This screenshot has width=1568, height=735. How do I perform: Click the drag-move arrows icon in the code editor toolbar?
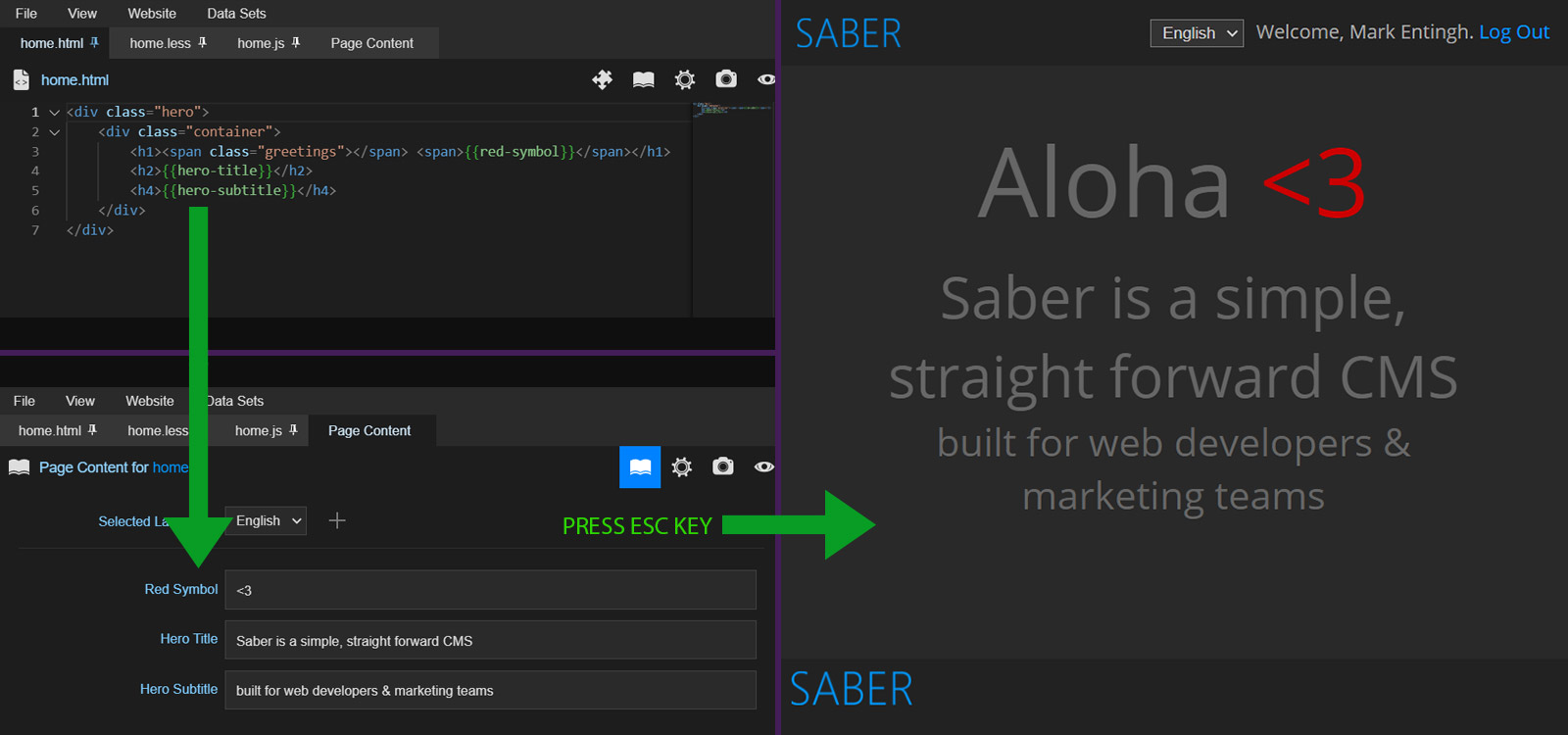click(x=602, y=79)
